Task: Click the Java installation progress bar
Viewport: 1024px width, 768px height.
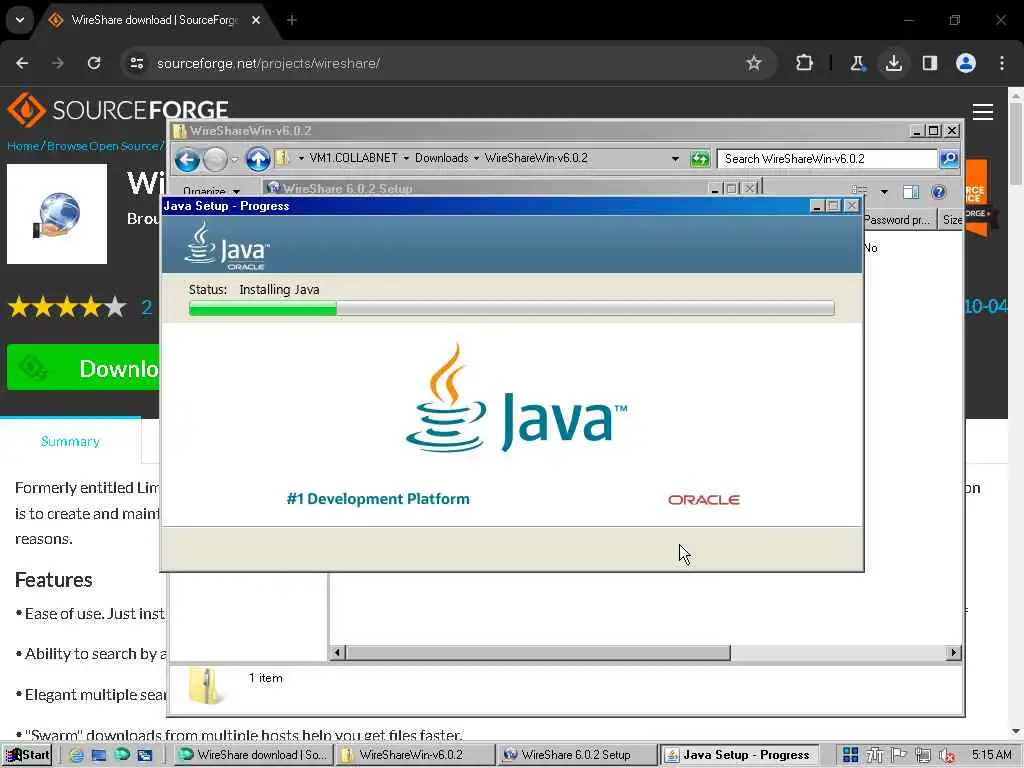Action: coord(511,308)
